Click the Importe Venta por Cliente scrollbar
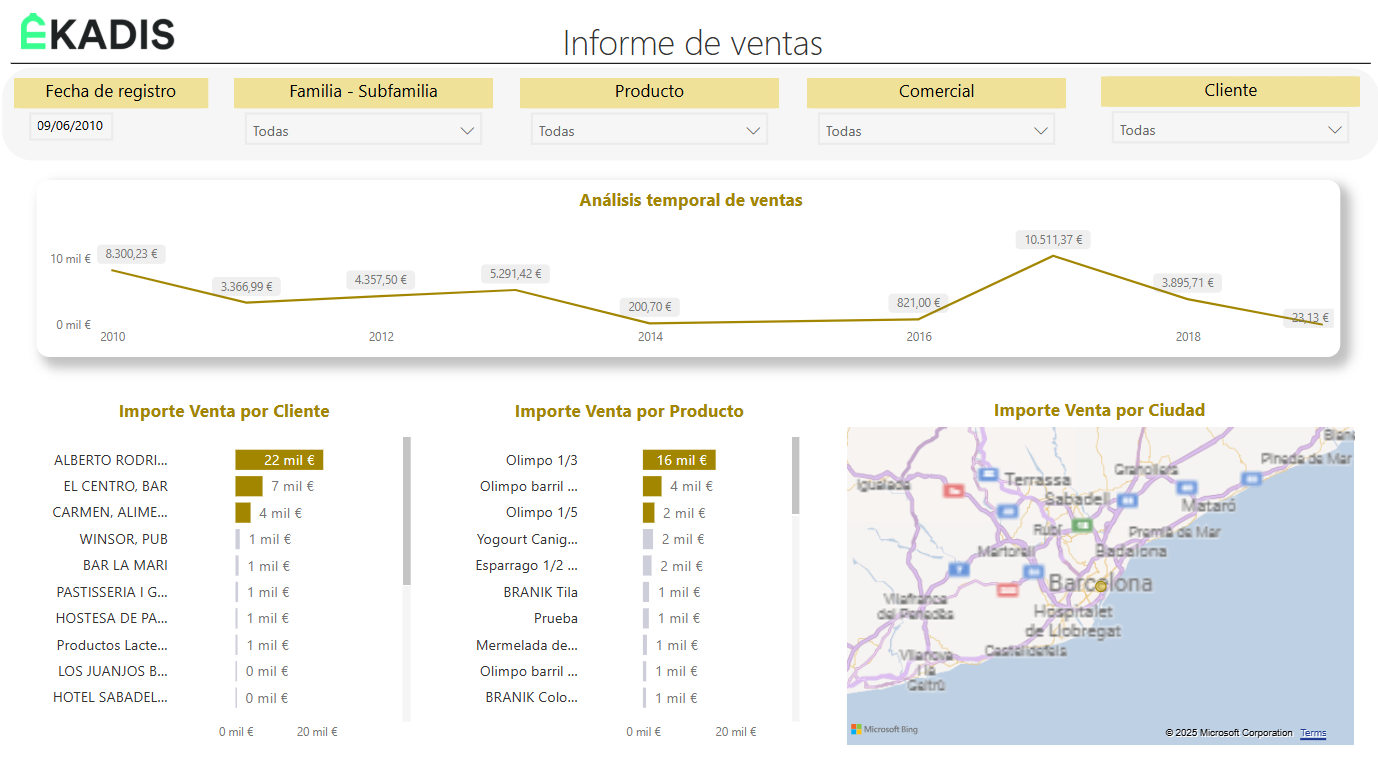This screenshot has width=1378, height=776. point(407,510)
